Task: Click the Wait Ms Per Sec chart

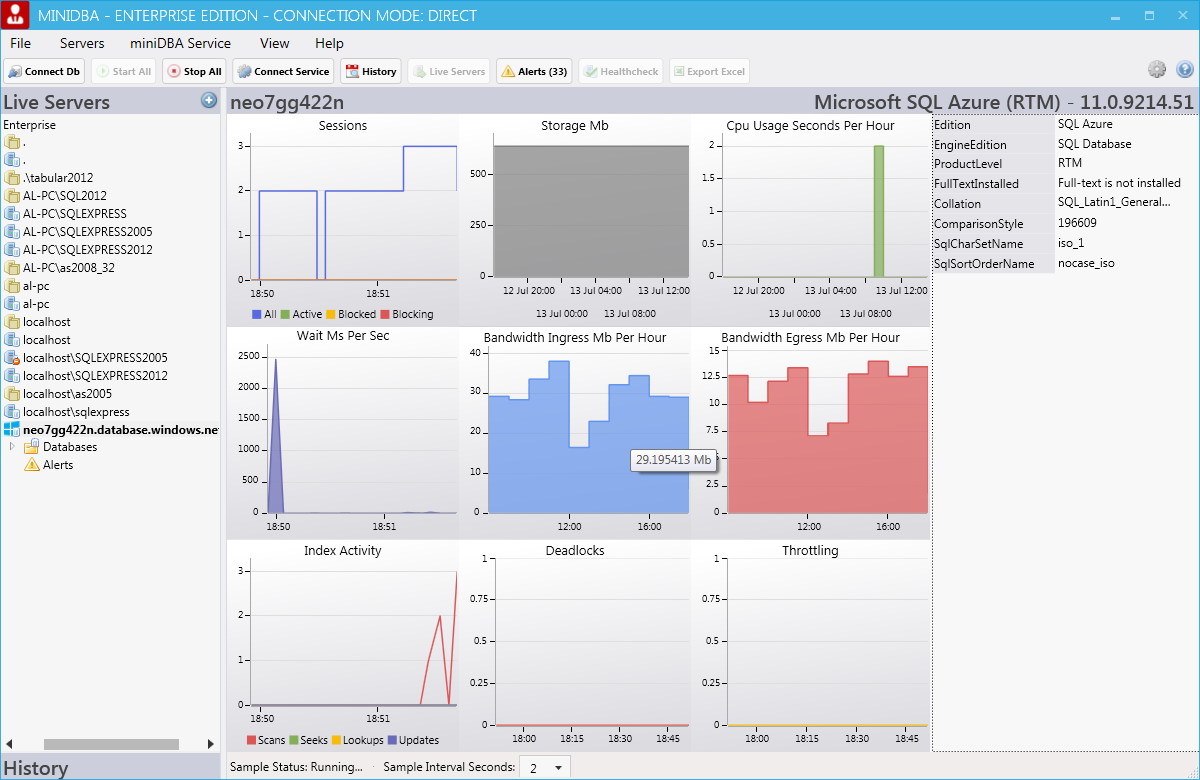Action: [x=342, y=432]
